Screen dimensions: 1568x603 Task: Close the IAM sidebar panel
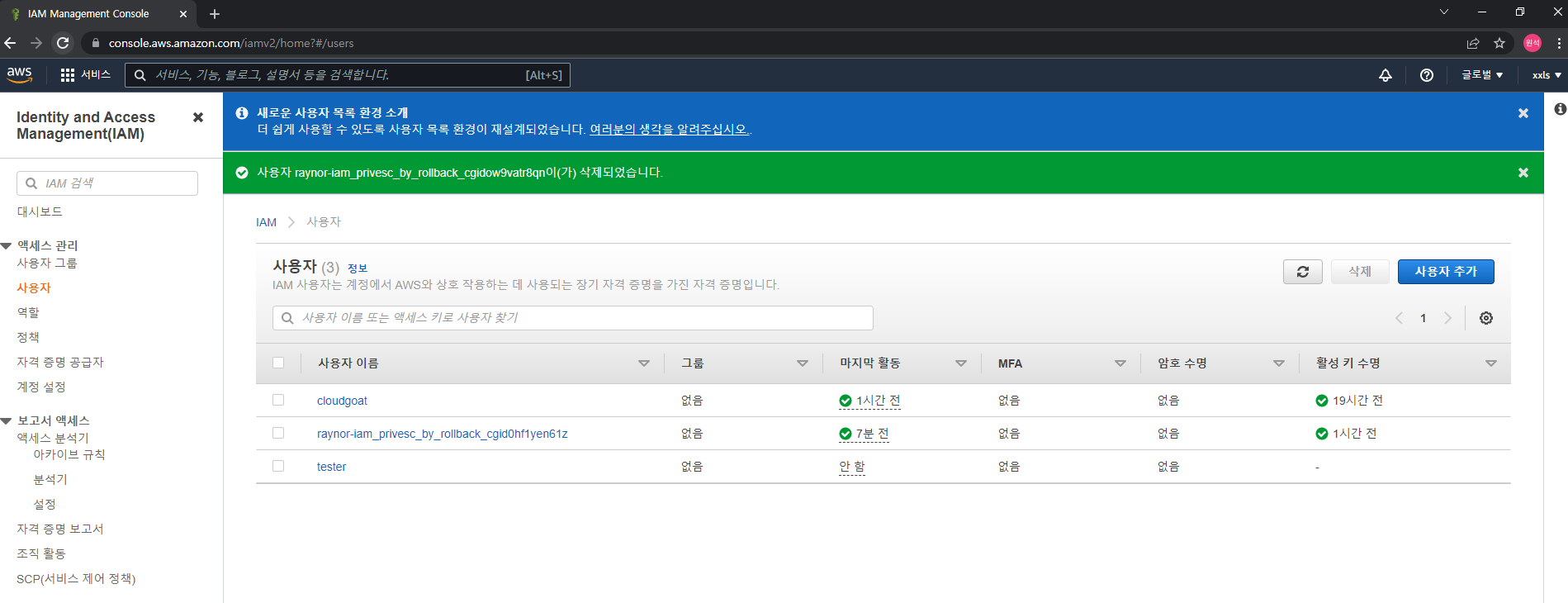(198, 117)
